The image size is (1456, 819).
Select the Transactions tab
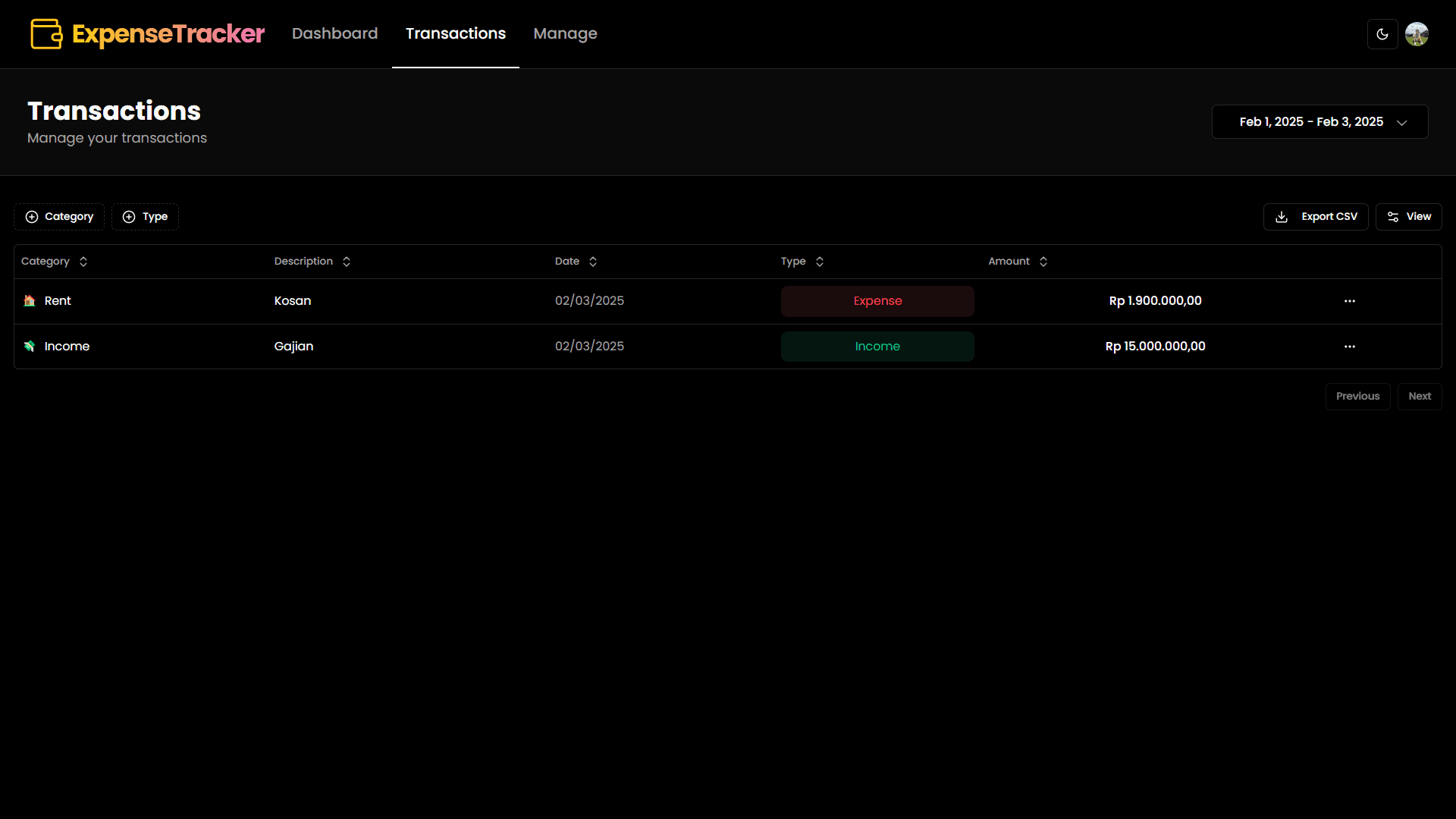tap(455, 33)
